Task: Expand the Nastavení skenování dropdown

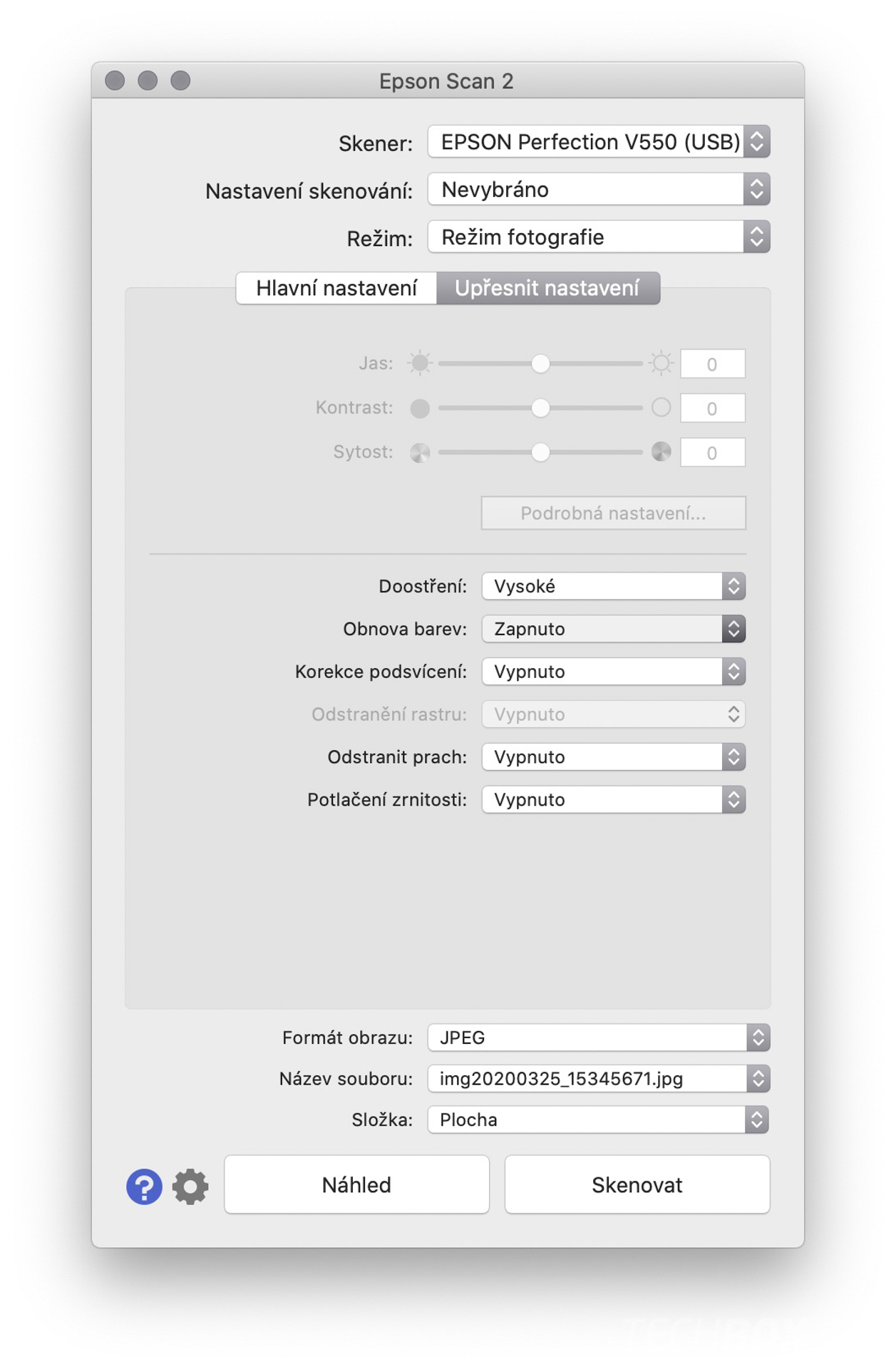Action: [599, 190]
